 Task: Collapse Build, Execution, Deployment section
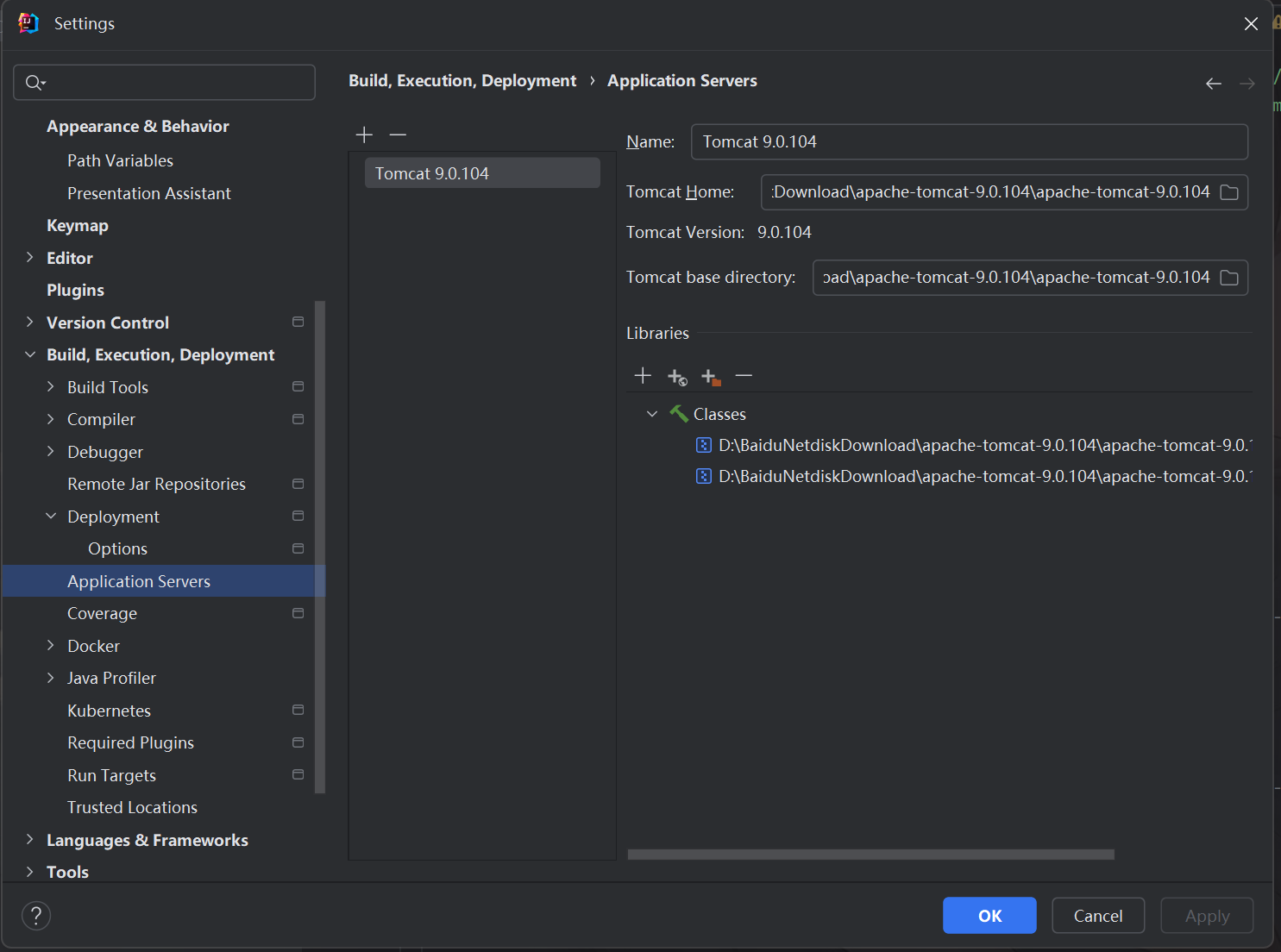click(x=30, y=354)
